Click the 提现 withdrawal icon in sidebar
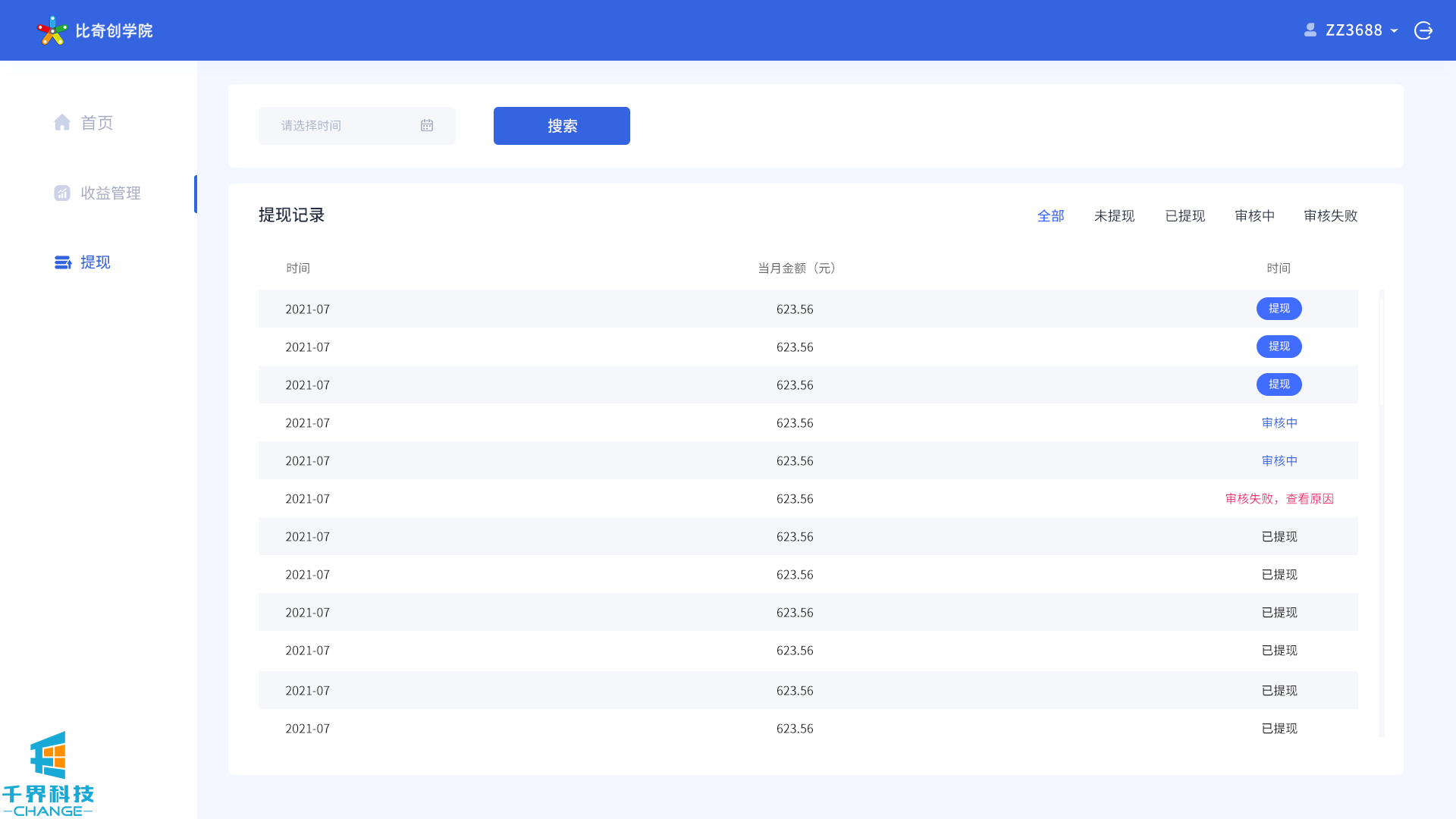Image resolution: width=1456 pixels, height=819 pixels. [x=63, y=262]
